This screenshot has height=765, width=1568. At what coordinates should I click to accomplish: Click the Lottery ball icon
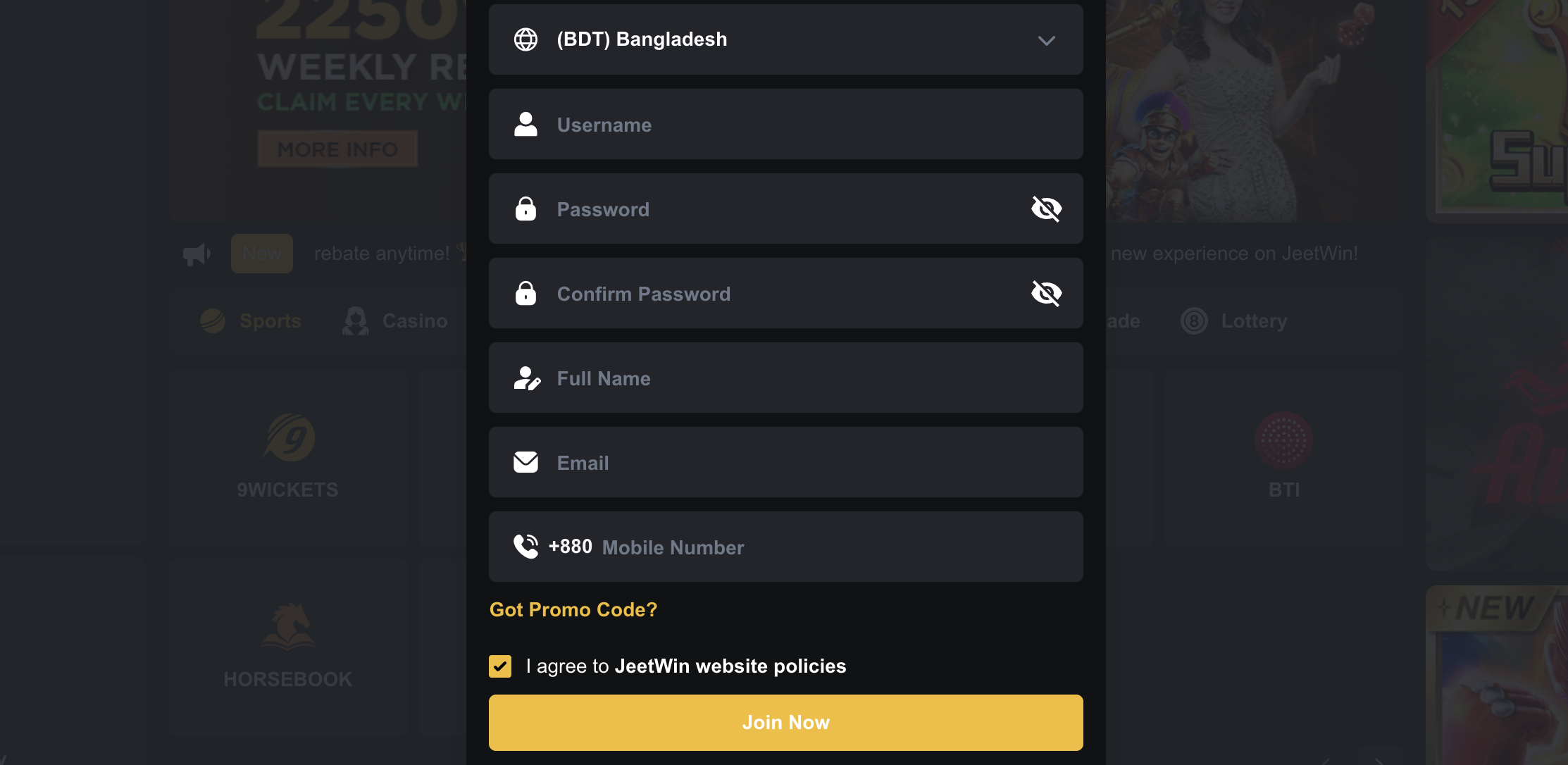click(1193, 321)
